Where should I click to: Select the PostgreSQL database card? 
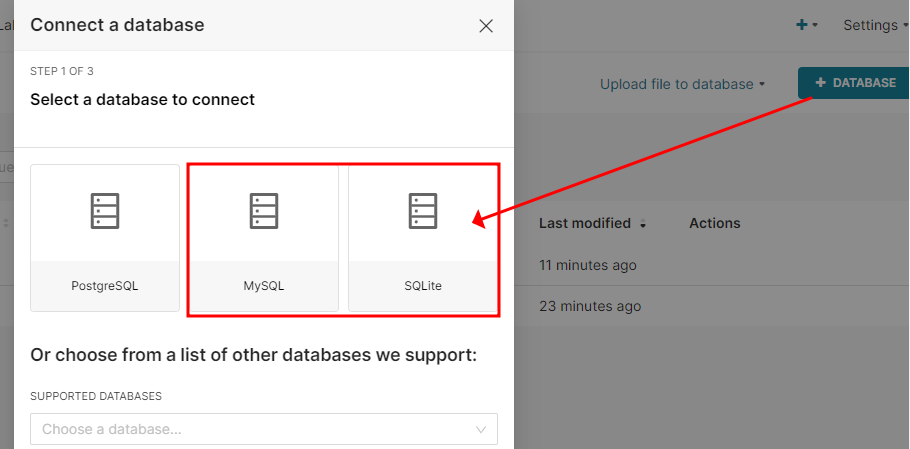coord(105,238)
